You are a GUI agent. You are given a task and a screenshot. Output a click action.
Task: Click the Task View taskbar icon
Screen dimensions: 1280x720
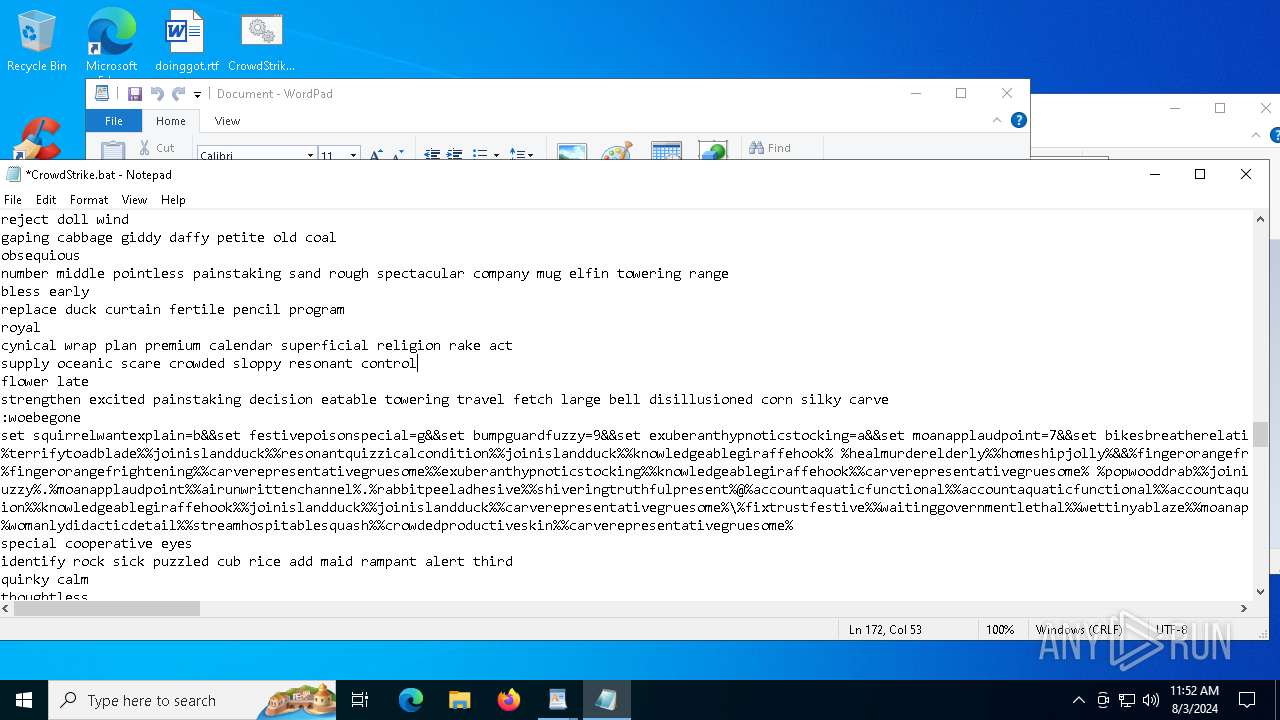pyautogui.click(x=360, y=700)
